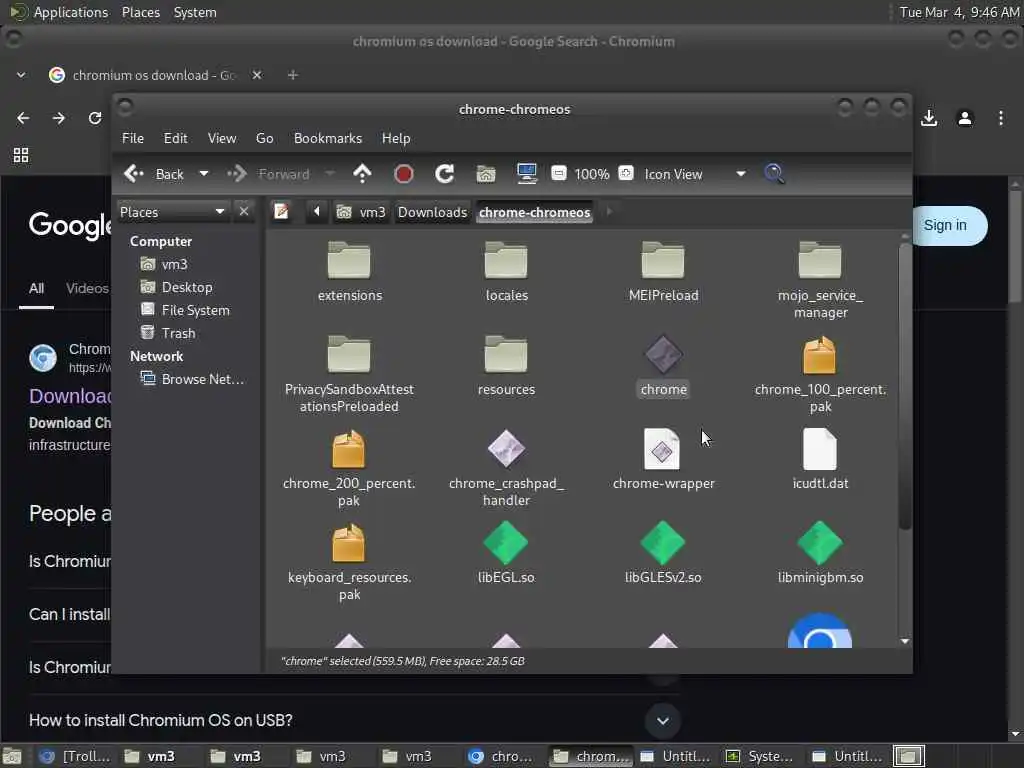
Task: Select the locales folder
Action: pyautogui.click(x=506, y=271)
